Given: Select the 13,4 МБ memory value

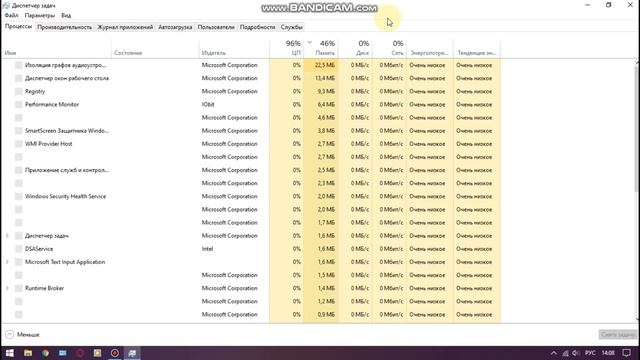Looking at the screenshot, I should [x=325, y=78].
